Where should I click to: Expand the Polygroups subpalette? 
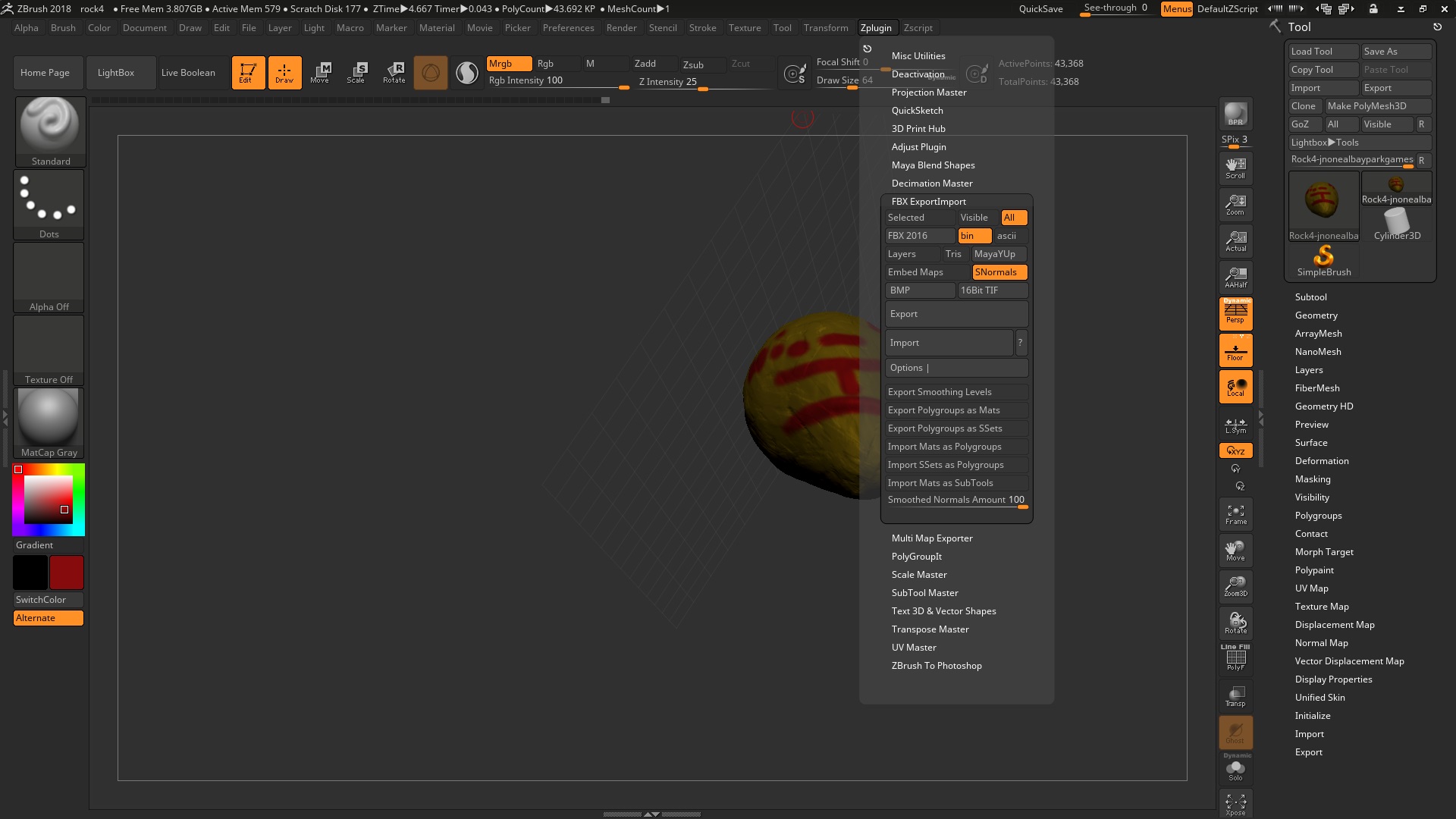pyautogui.click(x=1318, y=516)
